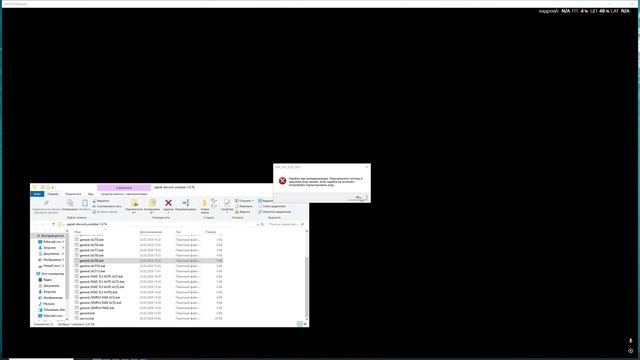Select the highlighted general ALT .bat file row
The image size is (640, 360).
149,260
